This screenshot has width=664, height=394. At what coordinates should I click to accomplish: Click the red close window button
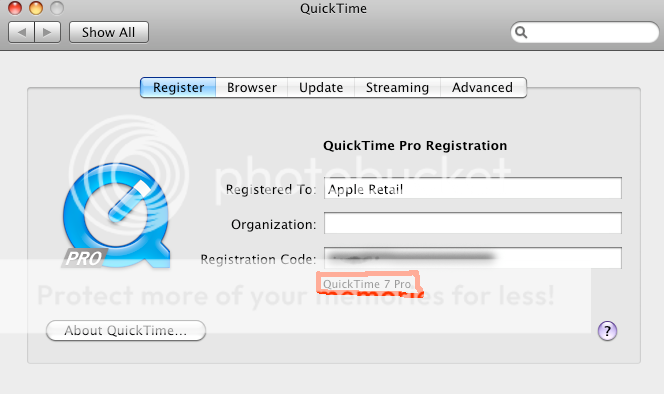coord(15,8)
